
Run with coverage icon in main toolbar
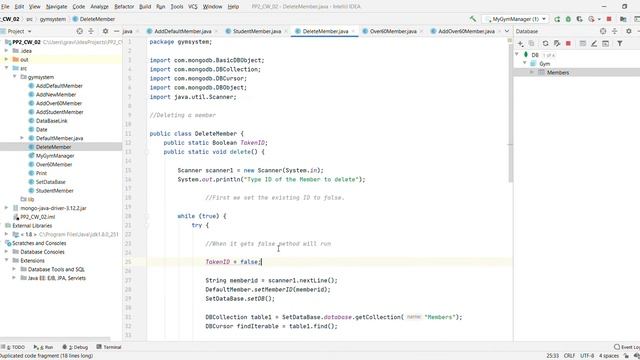(580, 19)
